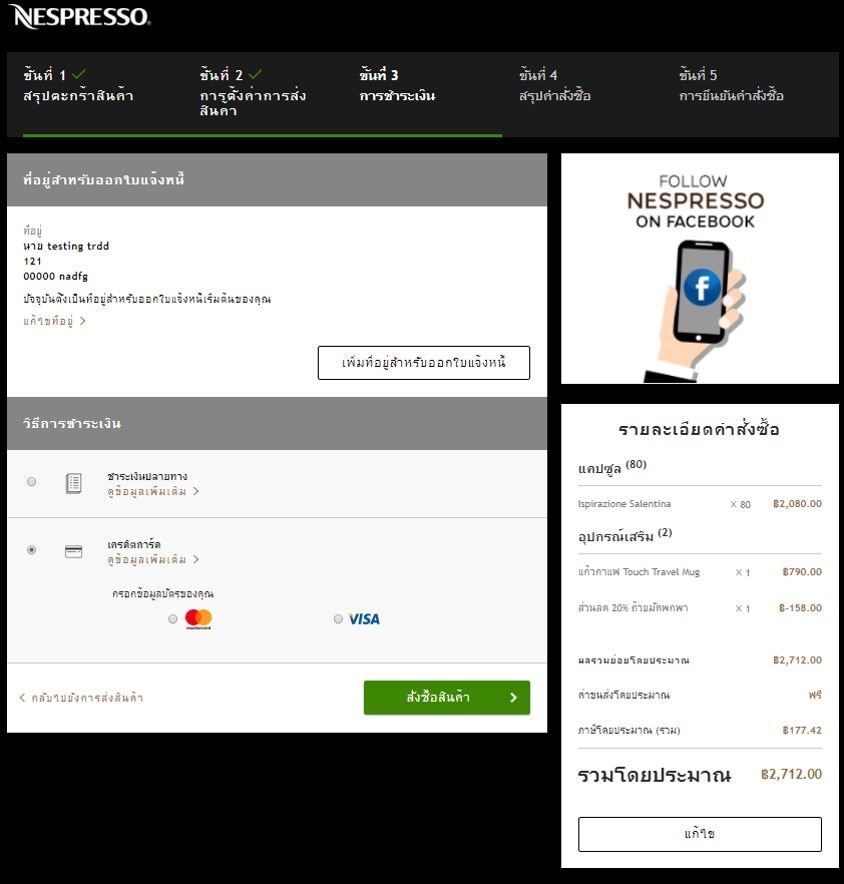Choose the VISA radio option

coord(338,619)
